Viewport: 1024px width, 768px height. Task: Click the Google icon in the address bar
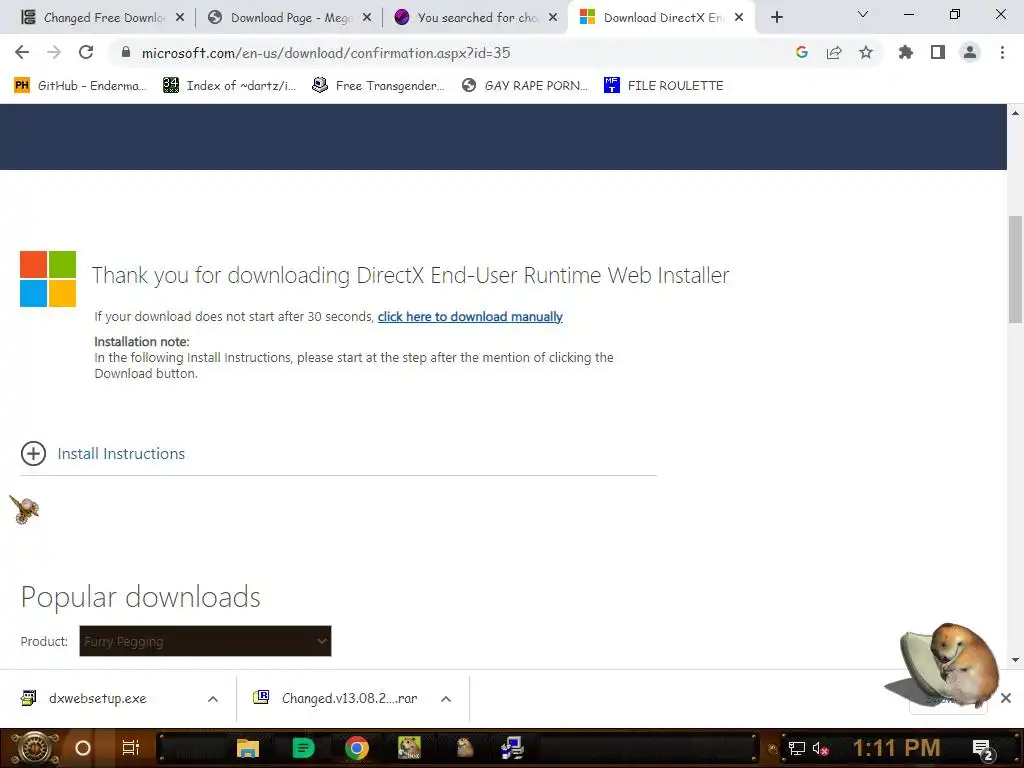click(x=802, y=52)
